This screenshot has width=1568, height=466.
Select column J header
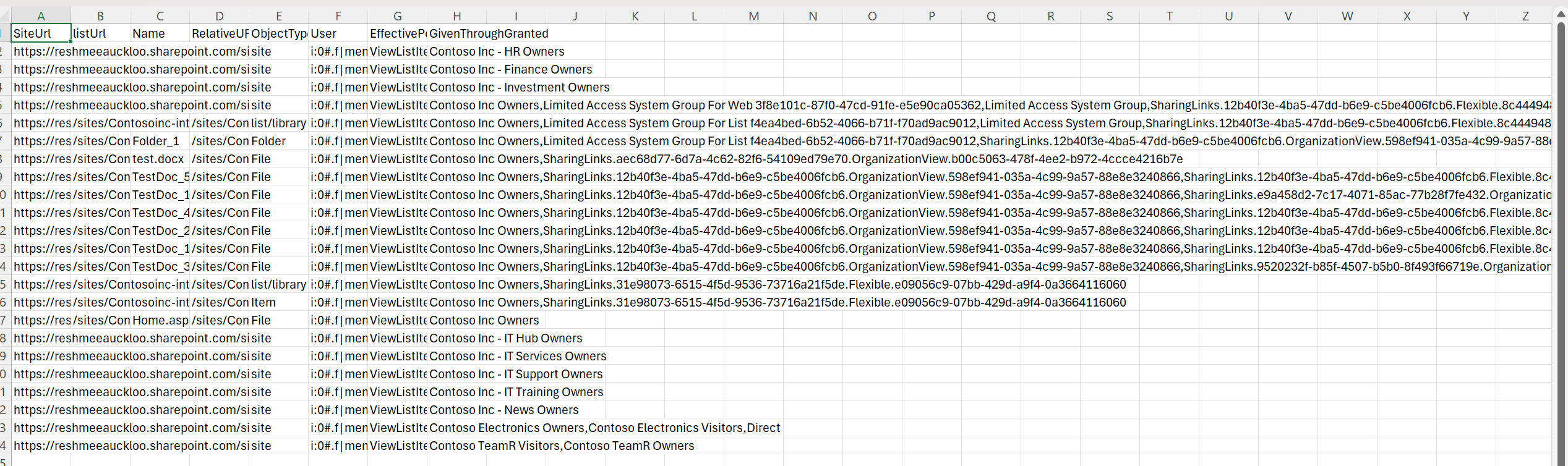[575, 16]
